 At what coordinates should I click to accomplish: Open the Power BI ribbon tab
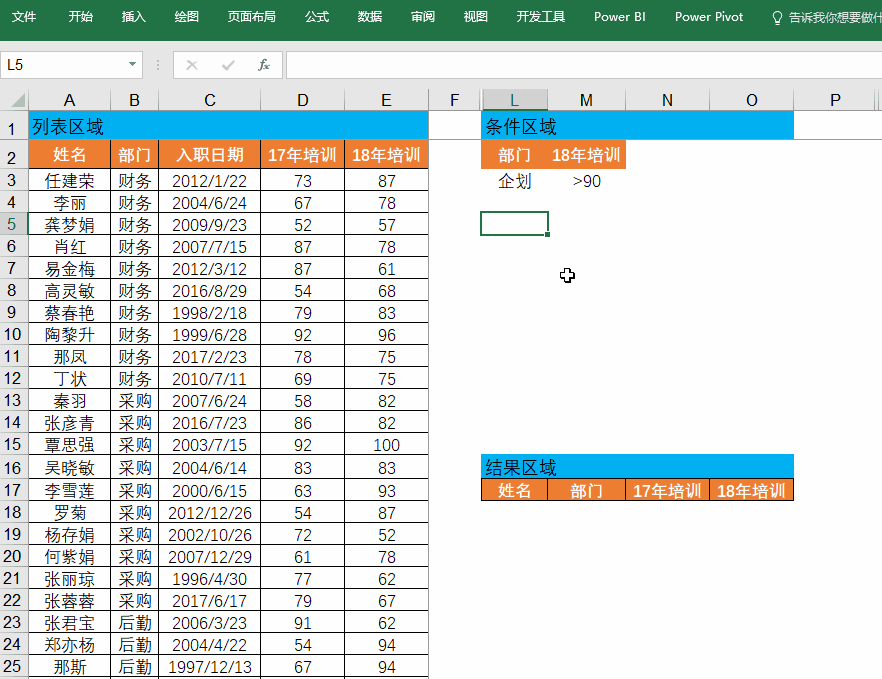(619, 16)
